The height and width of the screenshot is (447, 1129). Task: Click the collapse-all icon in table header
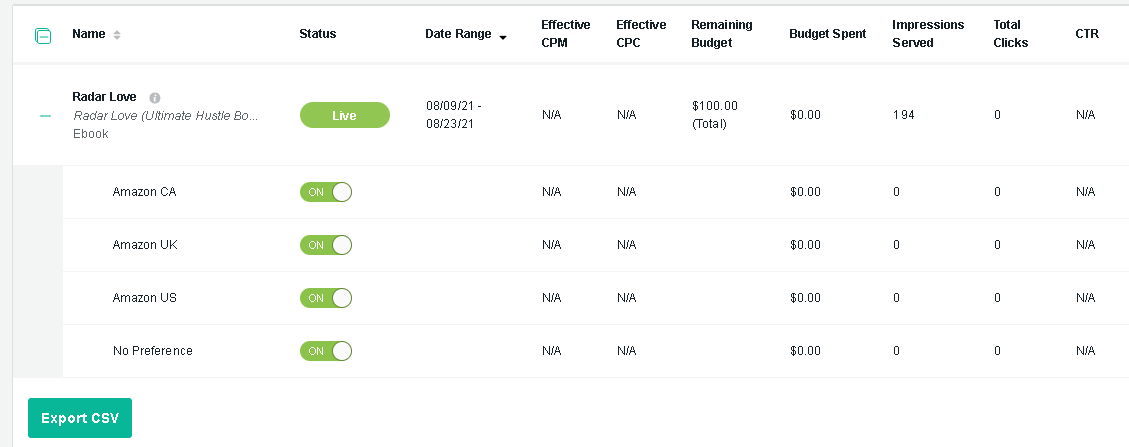43,35
